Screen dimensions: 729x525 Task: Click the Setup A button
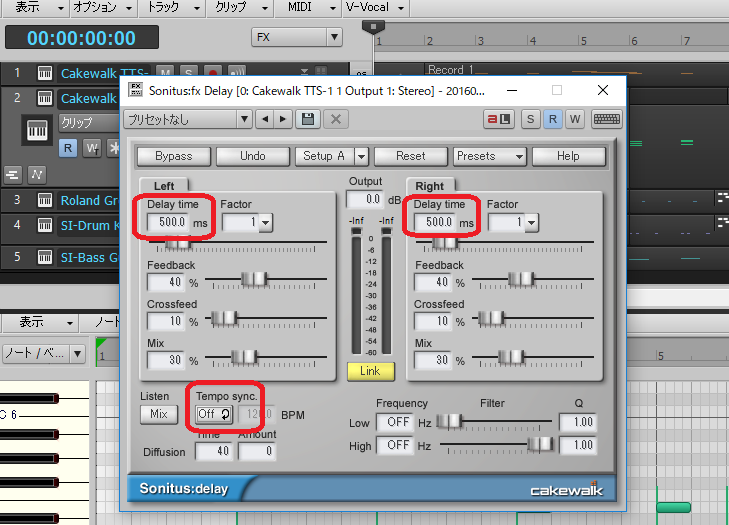[x=325, y=156]
